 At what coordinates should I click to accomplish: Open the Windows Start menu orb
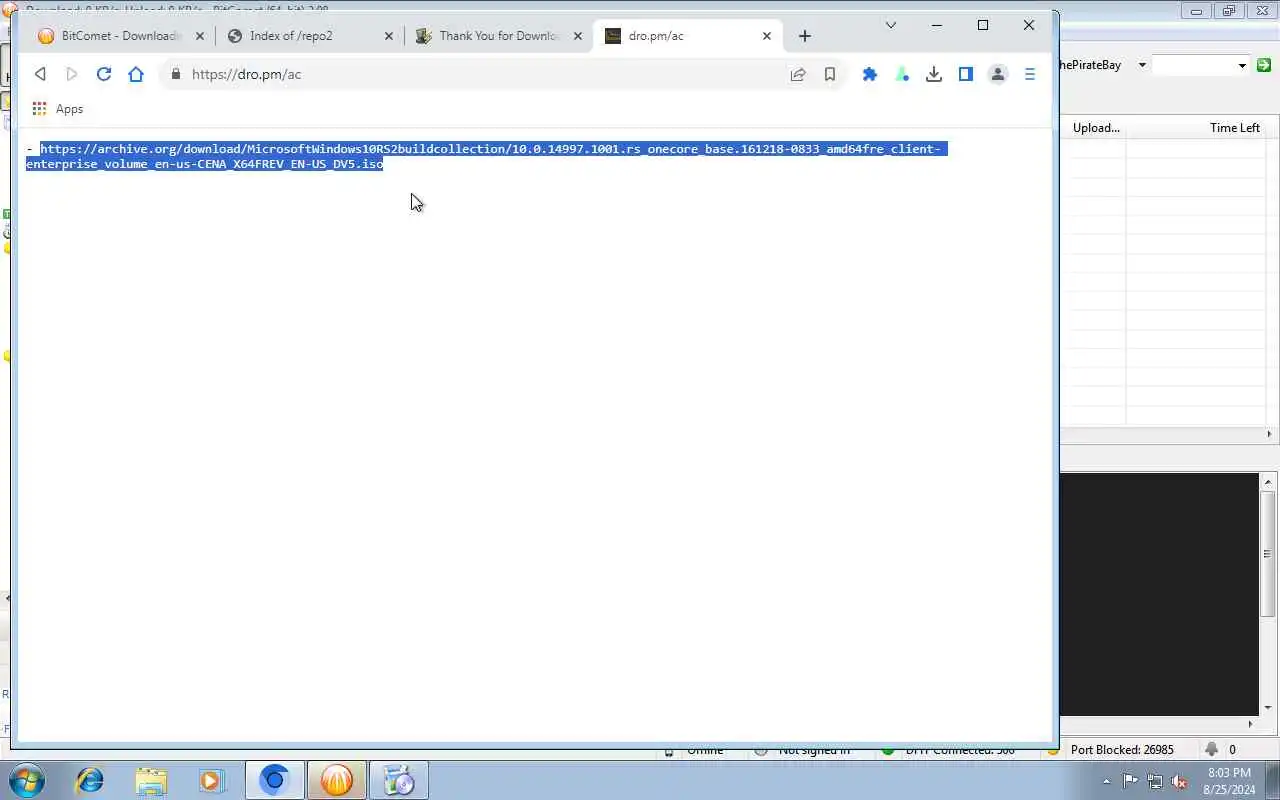click(x=25, y=780)
